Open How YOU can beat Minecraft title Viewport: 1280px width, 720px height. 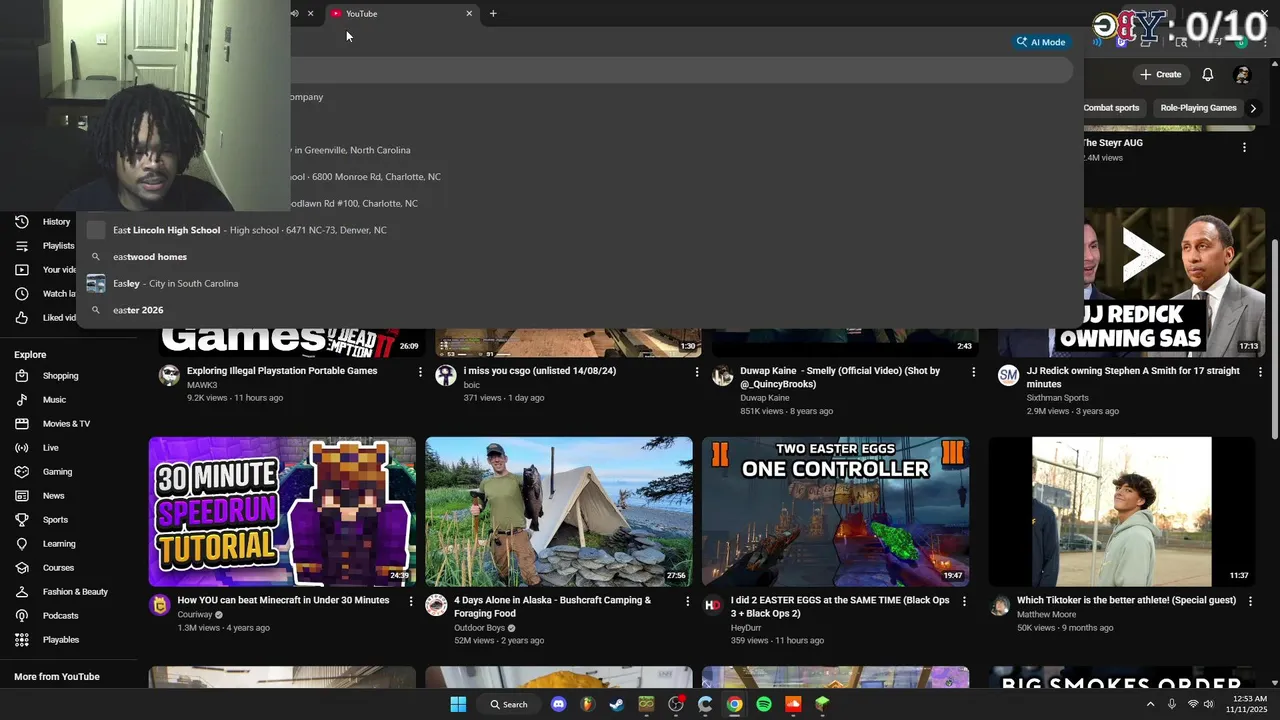point(283,600)
